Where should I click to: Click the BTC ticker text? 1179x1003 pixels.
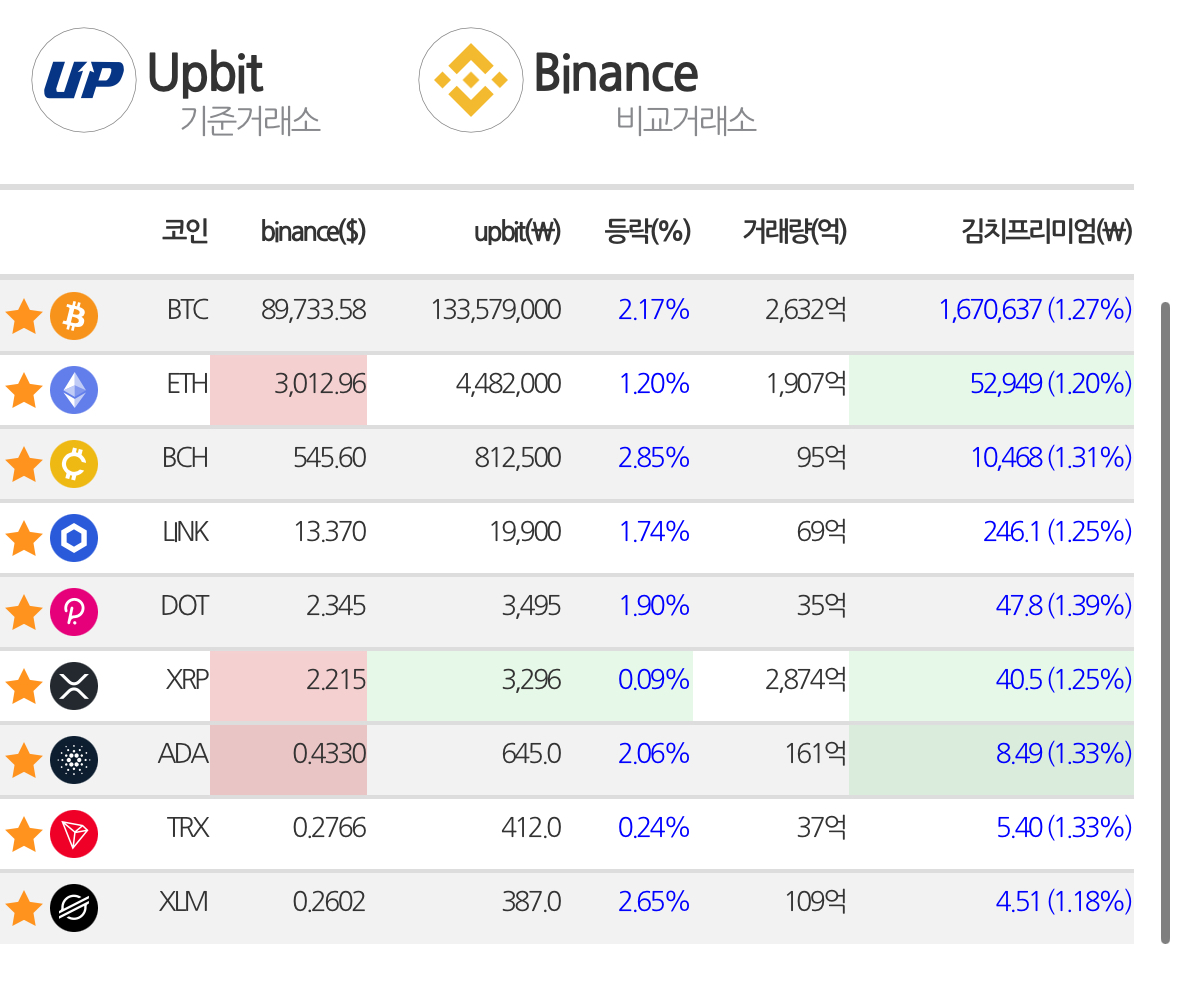pyautogui.click(x=188, y=310)
